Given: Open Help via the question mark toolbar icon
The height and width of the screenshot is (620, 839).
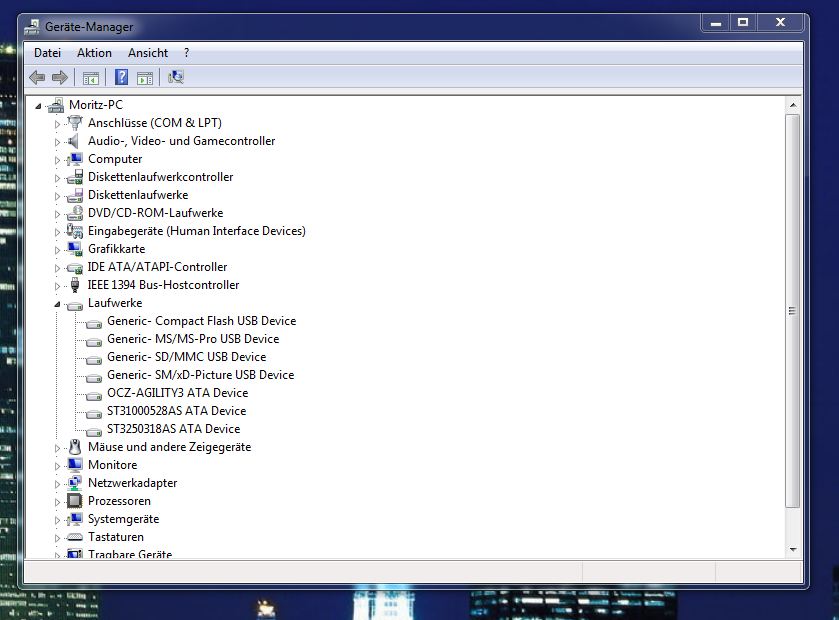Looking at the screenshot, I should (x=121, y=78).
